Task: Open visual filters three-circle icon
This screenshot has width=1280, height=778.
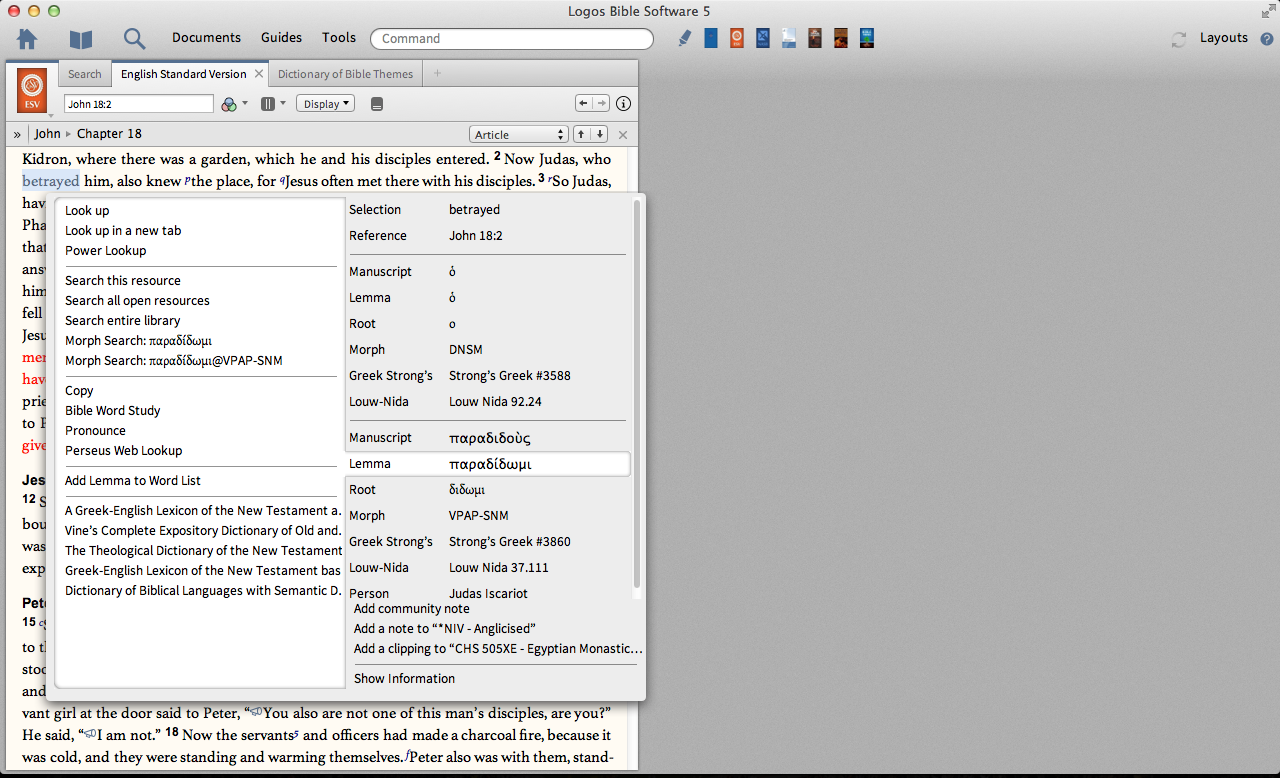Action: [x=229, y=104]
